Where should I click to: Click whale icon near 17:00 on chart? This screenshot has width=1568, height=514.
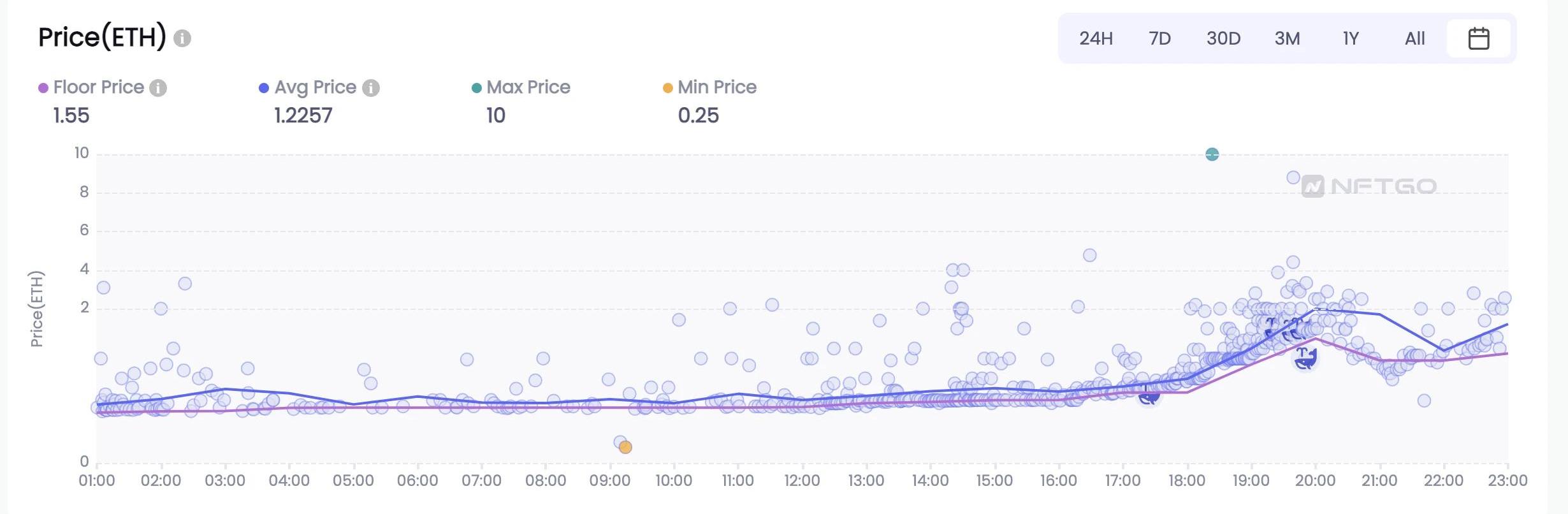point(1149,395)
